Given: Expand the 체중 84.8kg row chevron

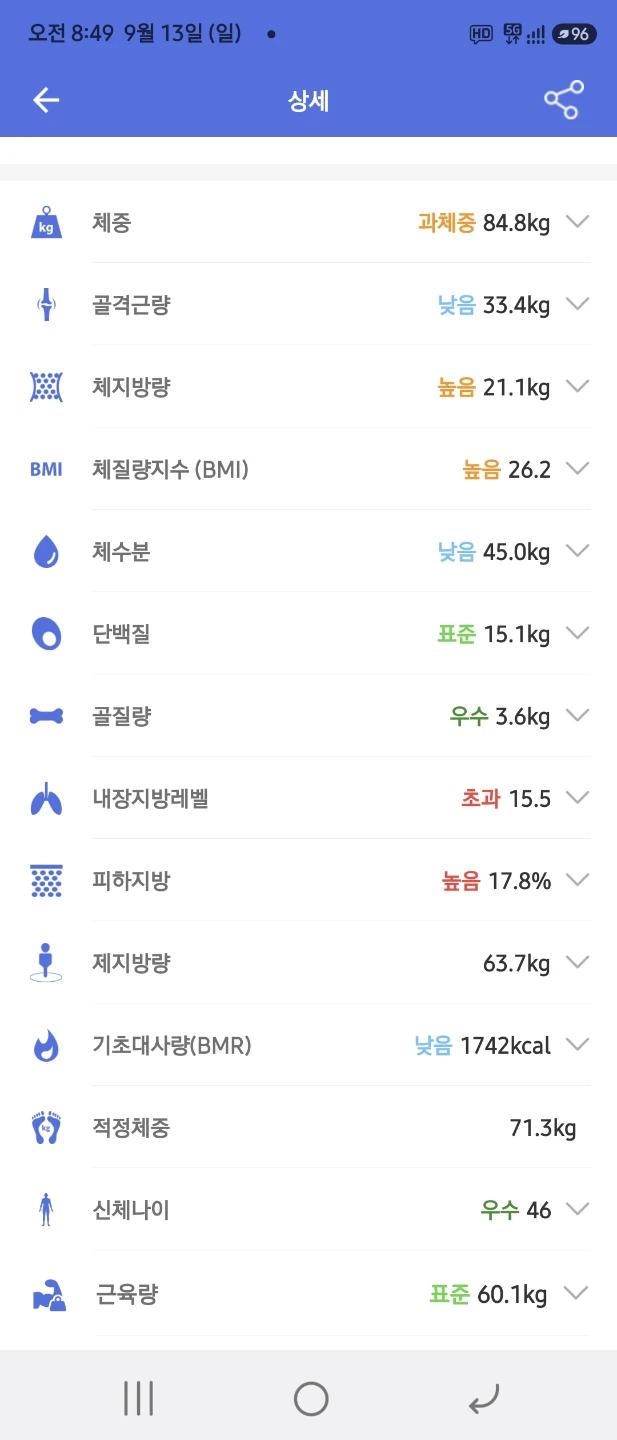Looking at the screenshot, I should [577, 222].
